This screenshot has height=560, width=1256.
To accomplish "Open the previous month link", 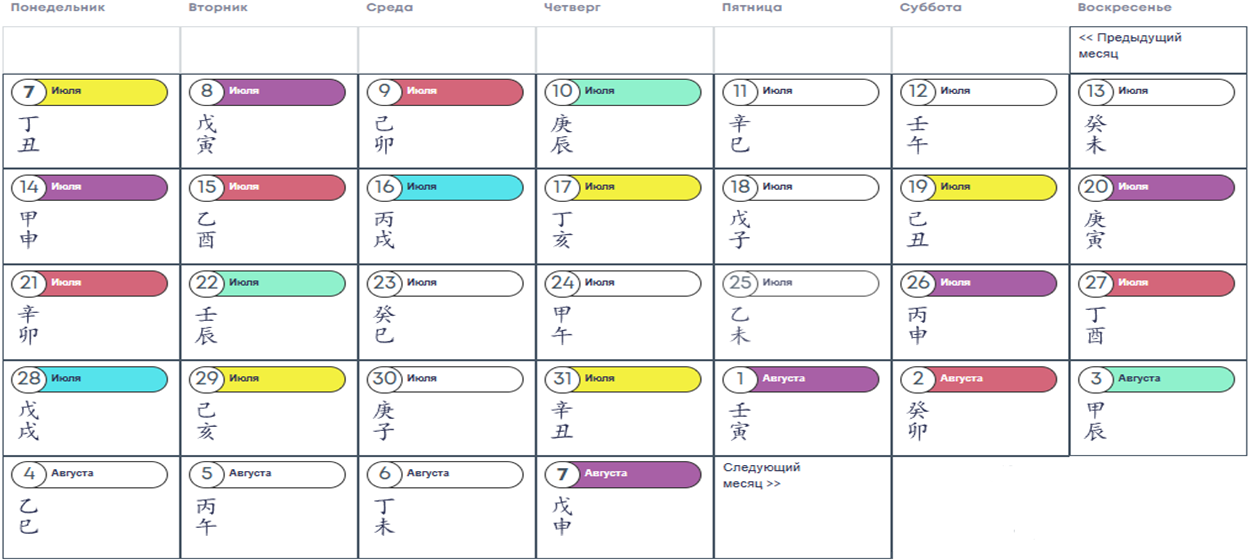I will point(1131,45).
